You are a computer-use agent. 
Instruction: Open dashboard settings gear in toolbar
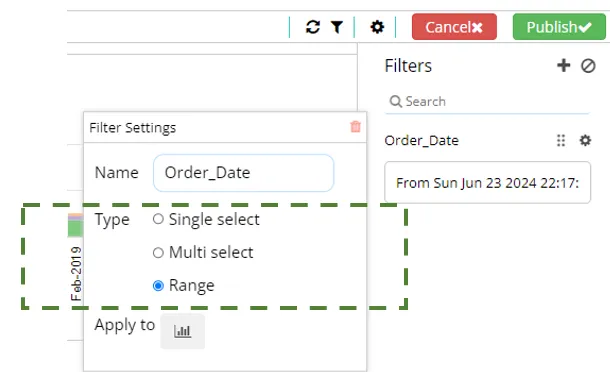(x=377, y=27)
